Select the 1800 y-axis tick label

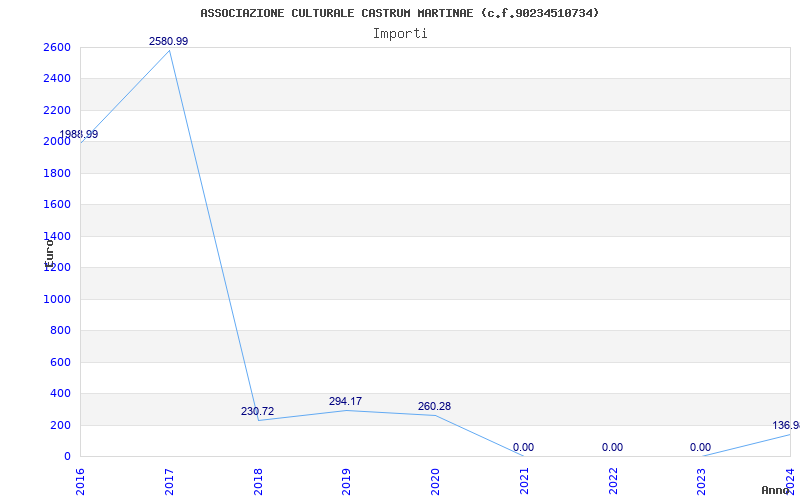pyautogui.click(x=57, y=173)
